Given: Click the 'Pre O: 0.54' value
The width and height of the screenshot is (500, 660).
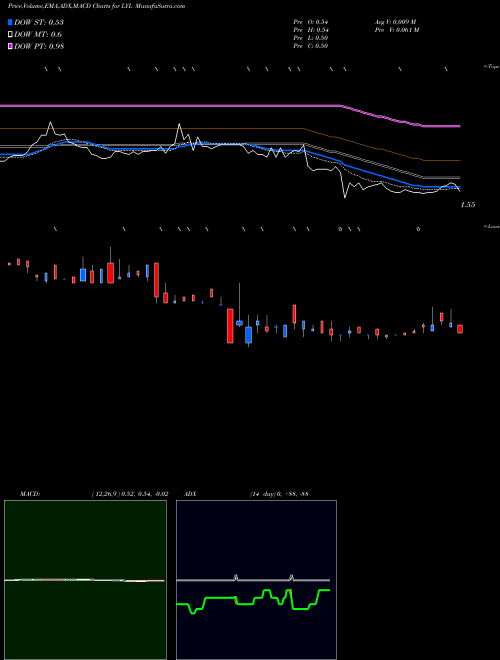Looking at the screenshot, I should [311, 21].
